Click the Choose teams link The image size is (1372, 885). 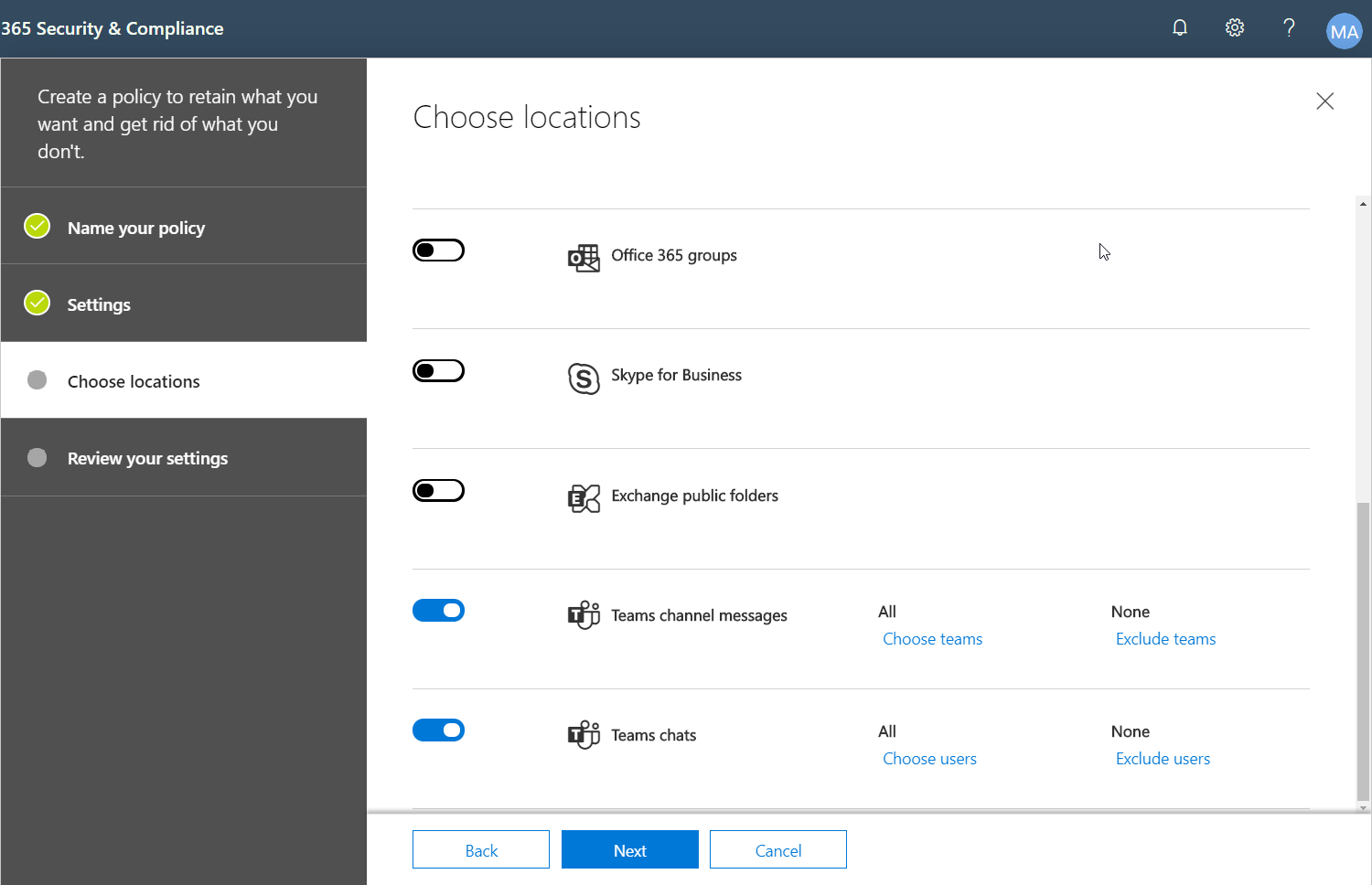click(x=932, y=639)
